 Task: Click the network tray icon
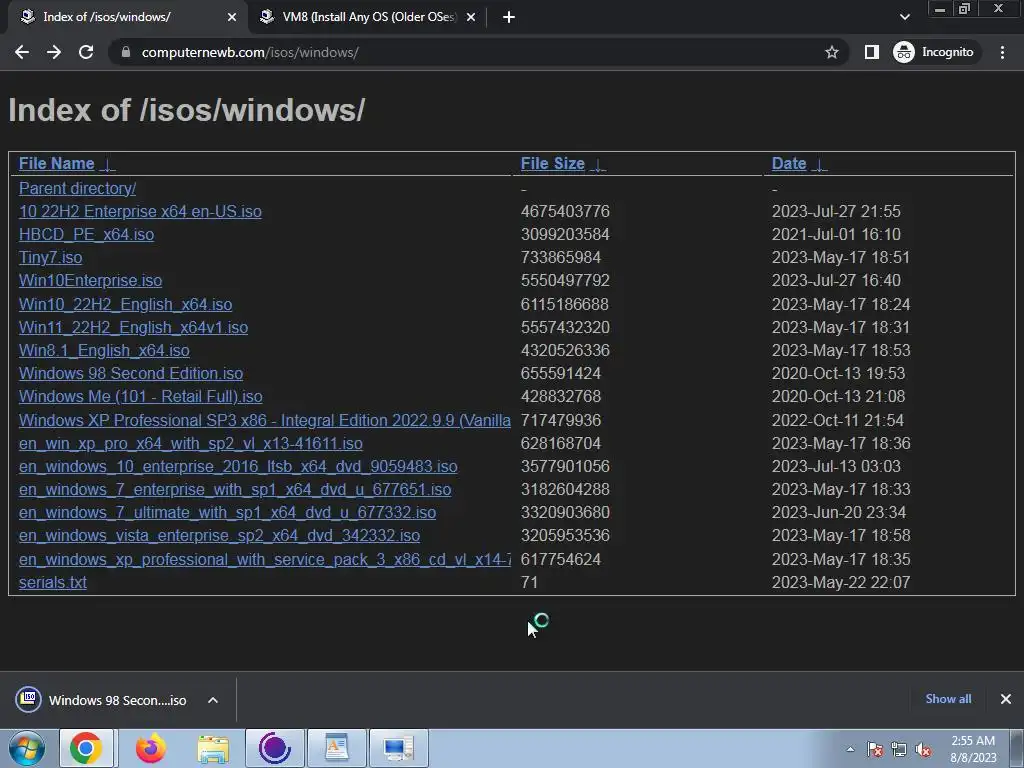pos(899,750)
